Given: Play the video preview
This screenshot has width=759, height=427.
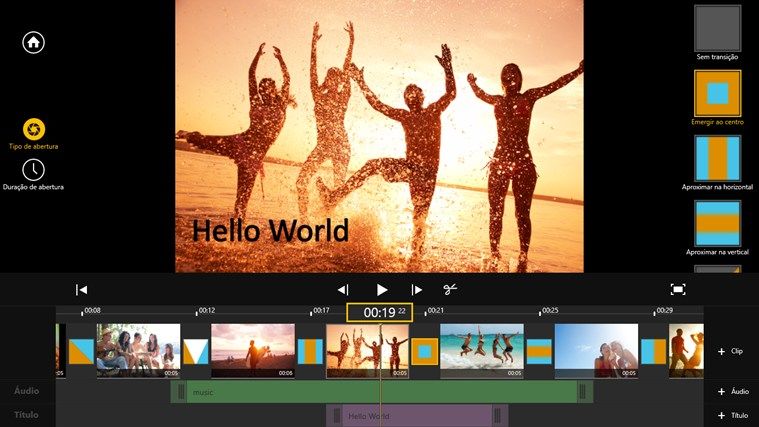Looking at the screenshot, I should [x=382, y=290].
